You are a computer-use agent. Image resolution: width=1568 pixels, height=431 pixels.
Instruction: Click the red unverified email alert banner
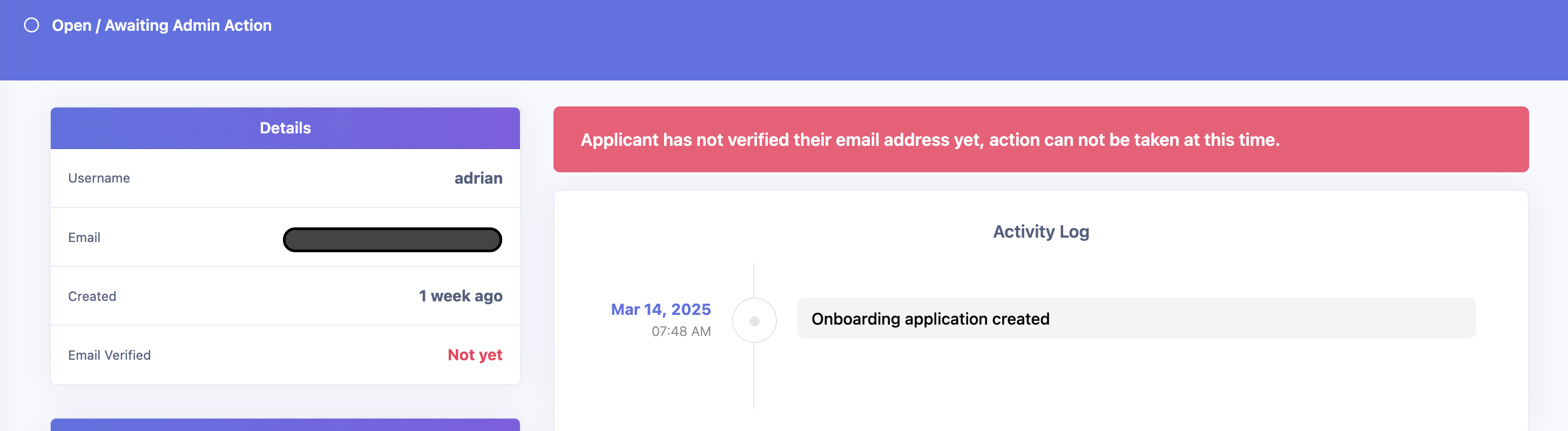point(1041,139)
